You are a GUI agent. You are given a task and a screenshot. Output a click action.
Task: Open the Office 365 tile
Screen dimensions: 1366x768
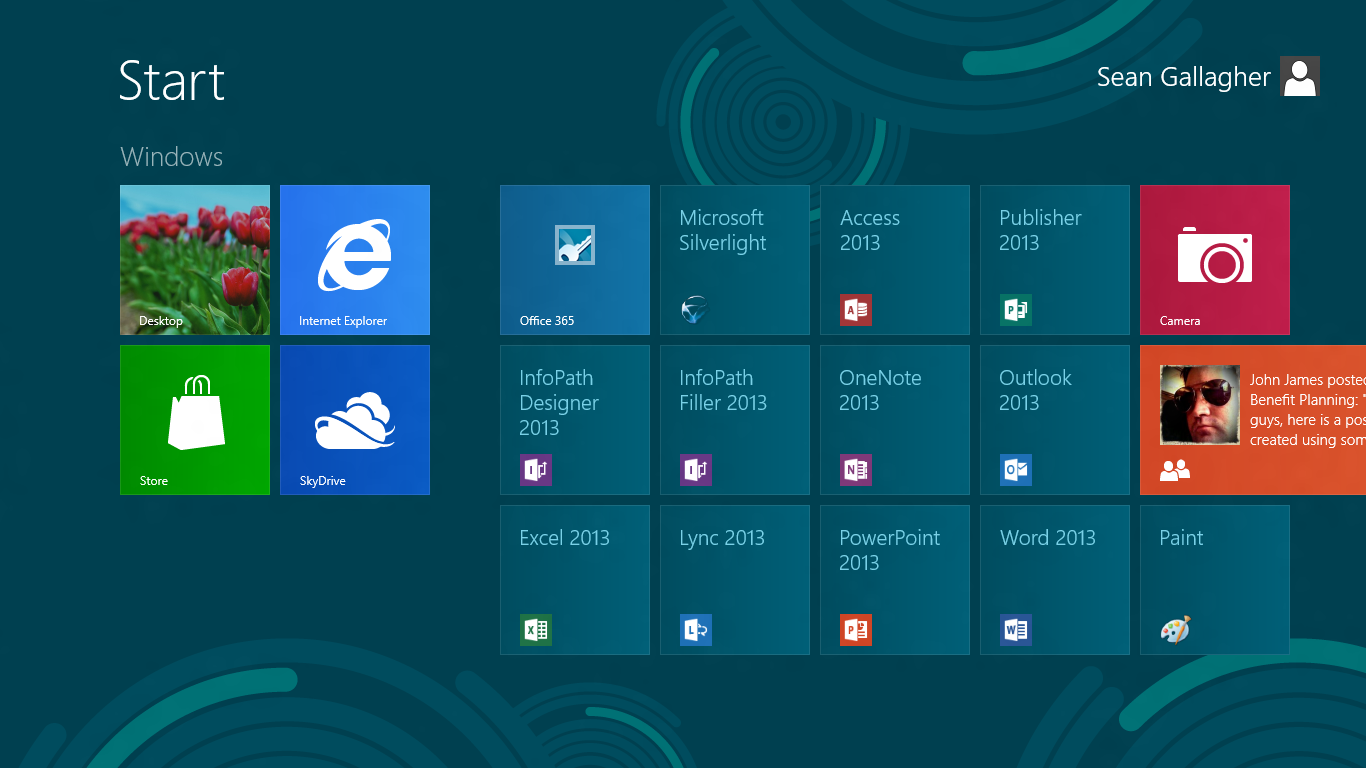[x=574, y=260]
